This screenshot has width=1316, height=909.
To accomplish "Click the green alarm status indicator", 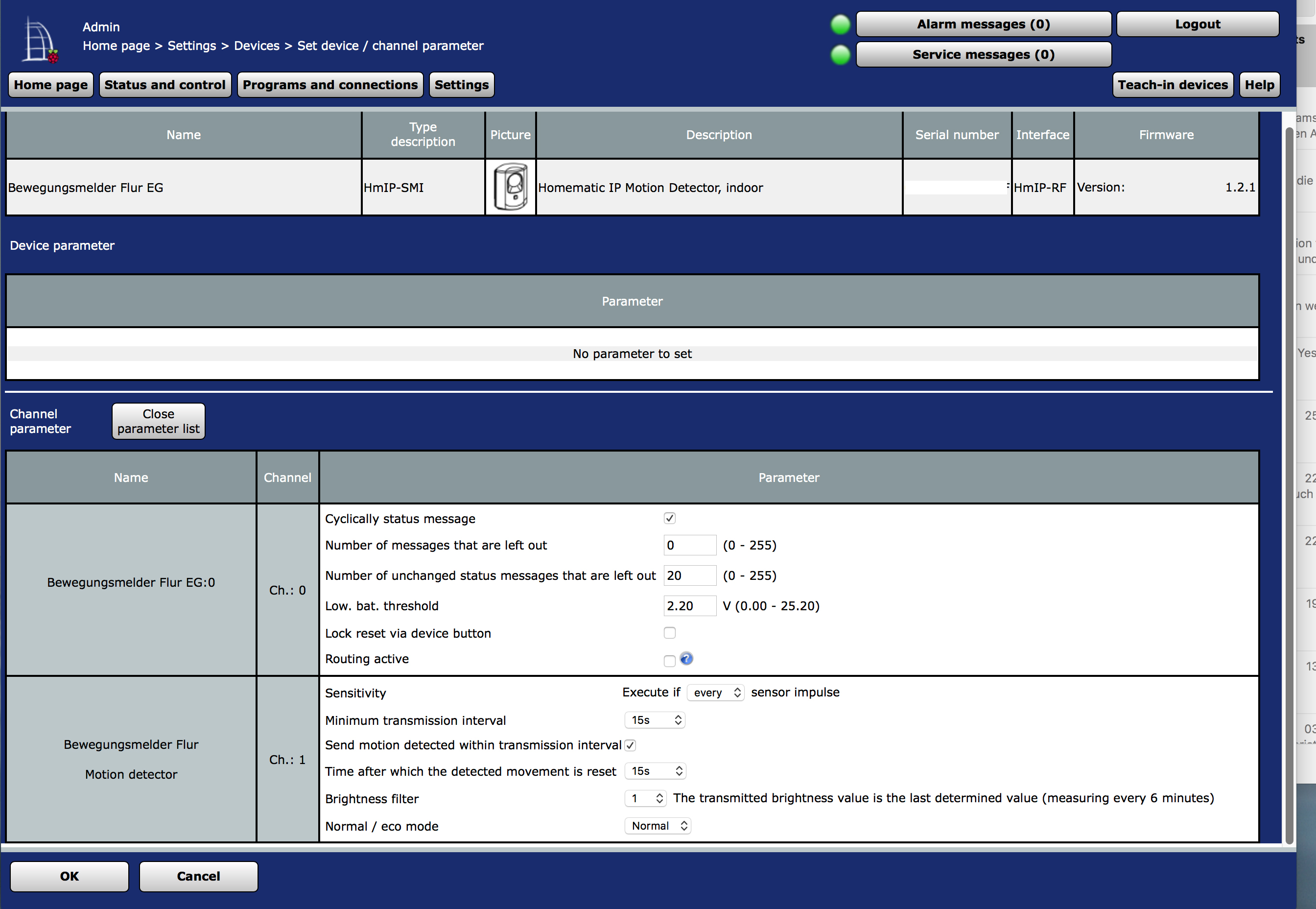I will [x=840, y=24].
